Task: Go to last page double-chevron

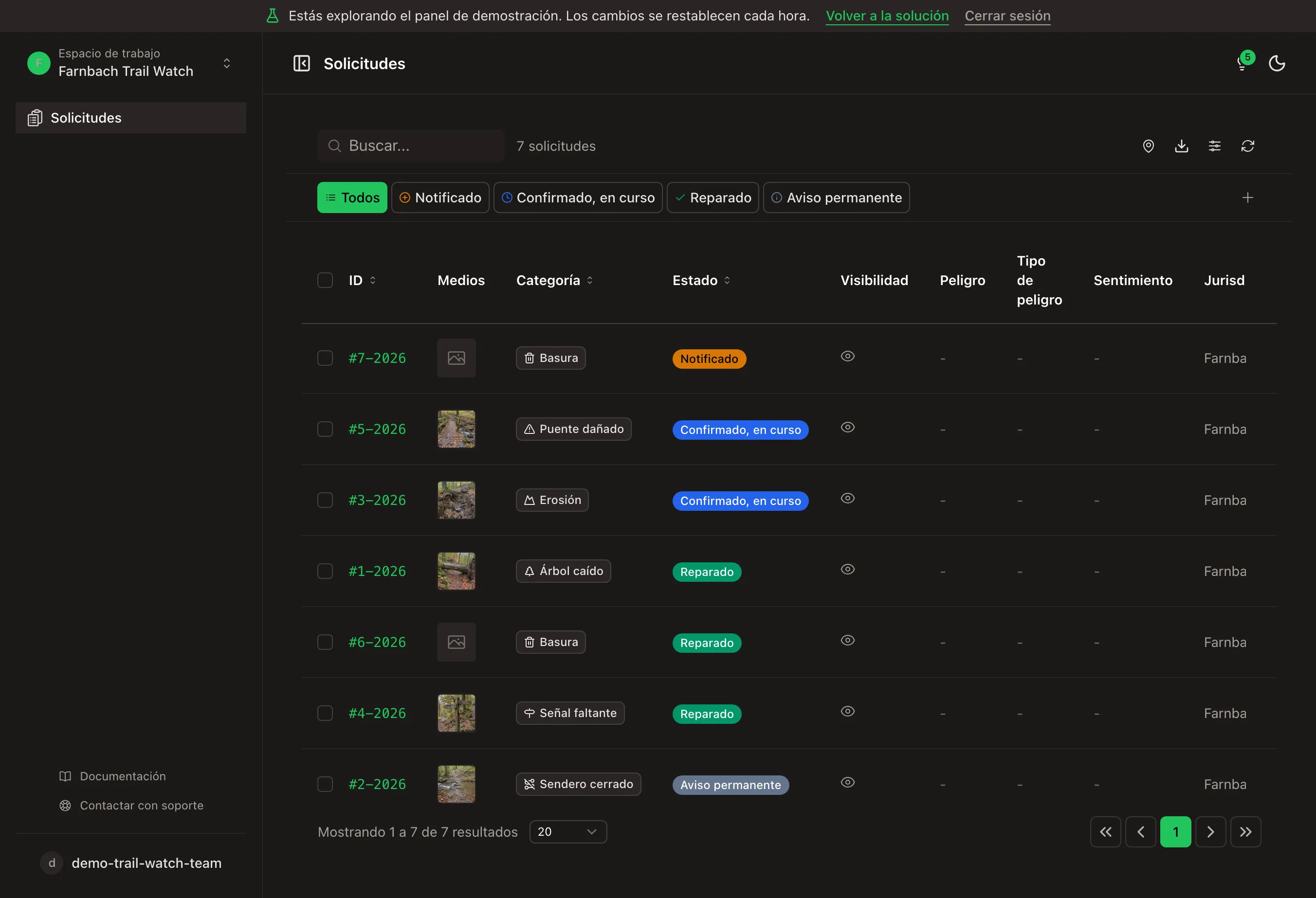Action: [x=1245, y=832]
